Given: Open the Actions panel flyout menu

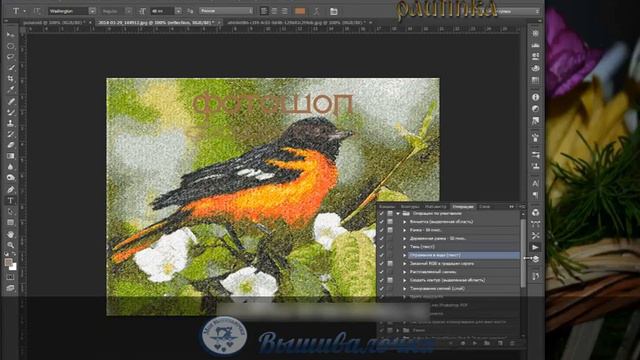Looking at the screenshot, I should tap(521, 207).
